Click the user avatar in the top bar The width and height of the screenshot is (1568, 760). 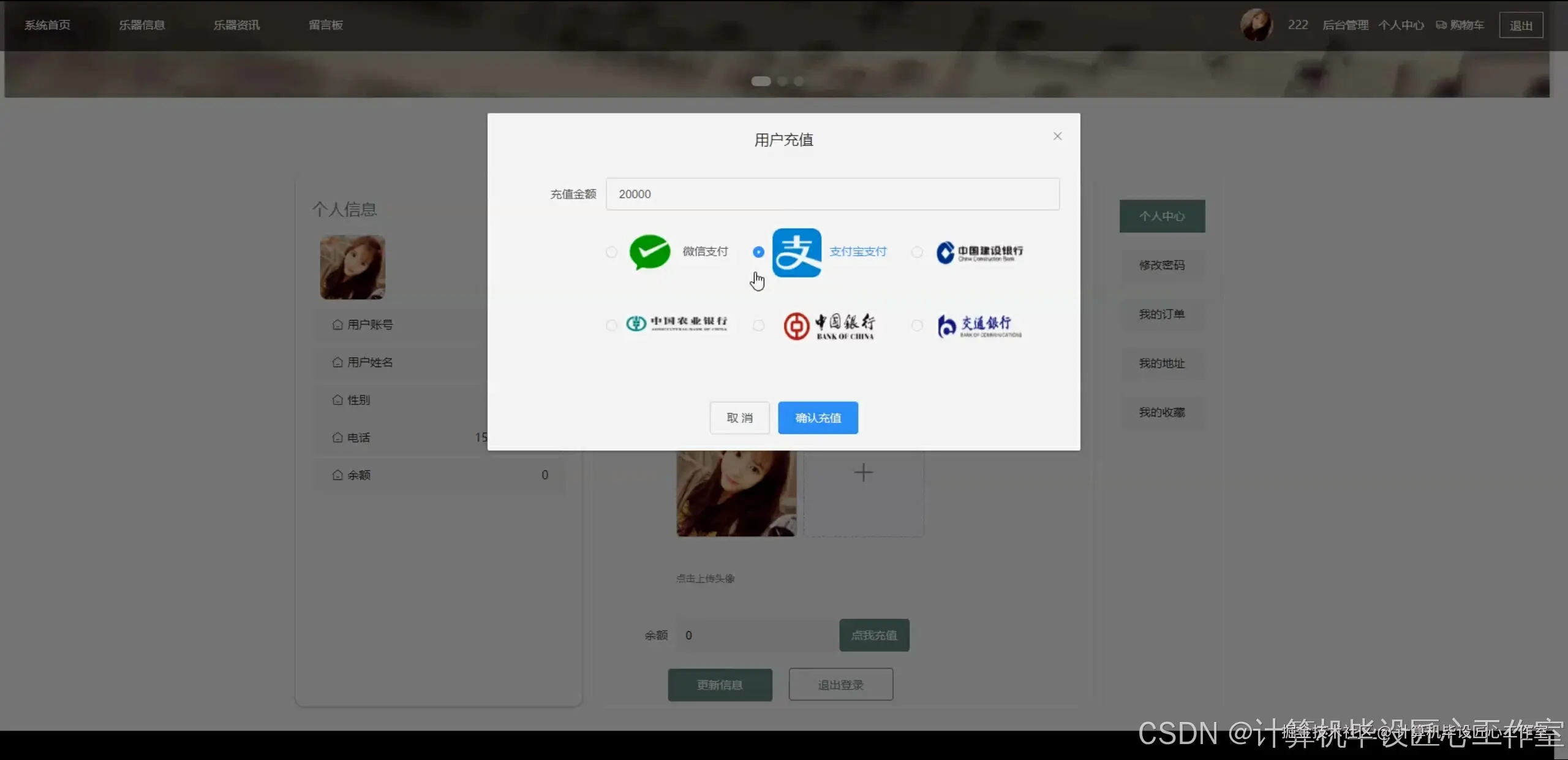pyautogui.click(x=1256, y=25)
